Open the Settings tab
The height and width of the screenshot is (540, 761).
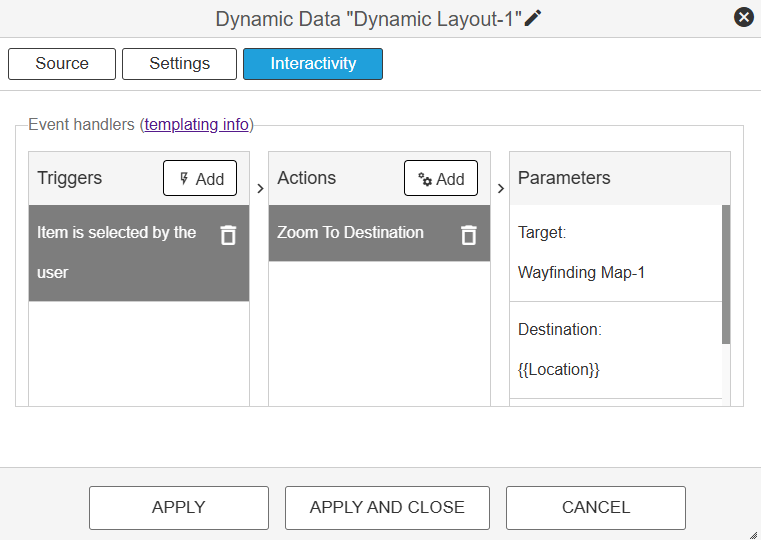tap(179, 64)
